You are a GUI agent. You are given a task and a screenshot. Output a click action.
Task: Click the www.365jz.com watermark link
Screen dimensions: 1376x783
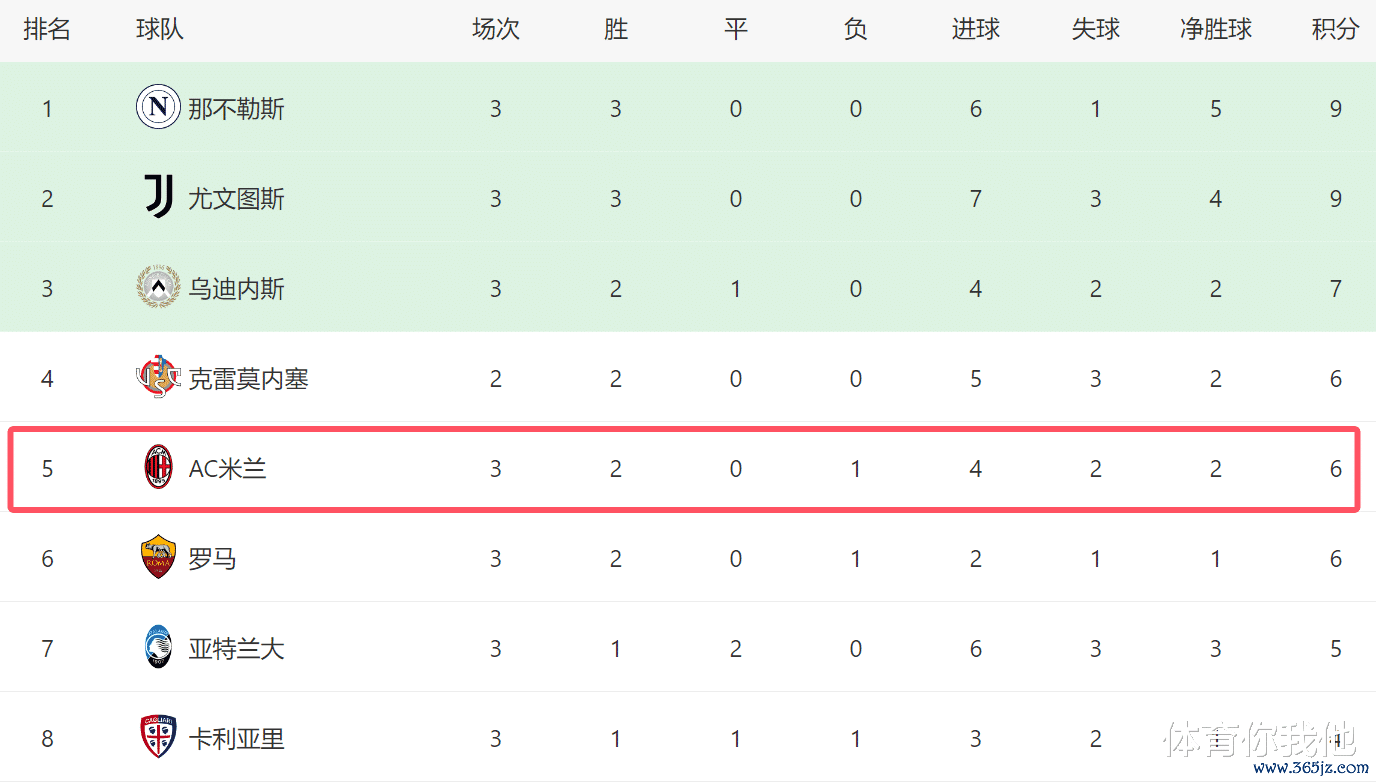coord(1310,769)
